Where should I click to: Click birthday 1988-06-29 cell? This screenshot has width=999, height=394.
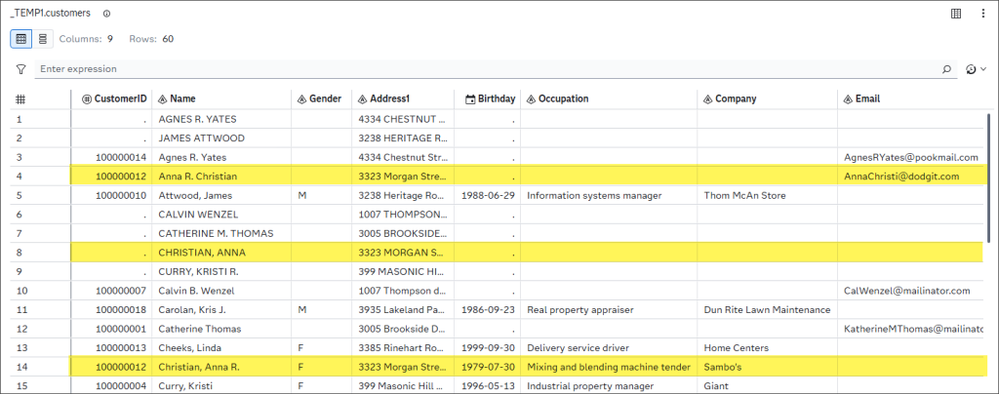point(488,195)
